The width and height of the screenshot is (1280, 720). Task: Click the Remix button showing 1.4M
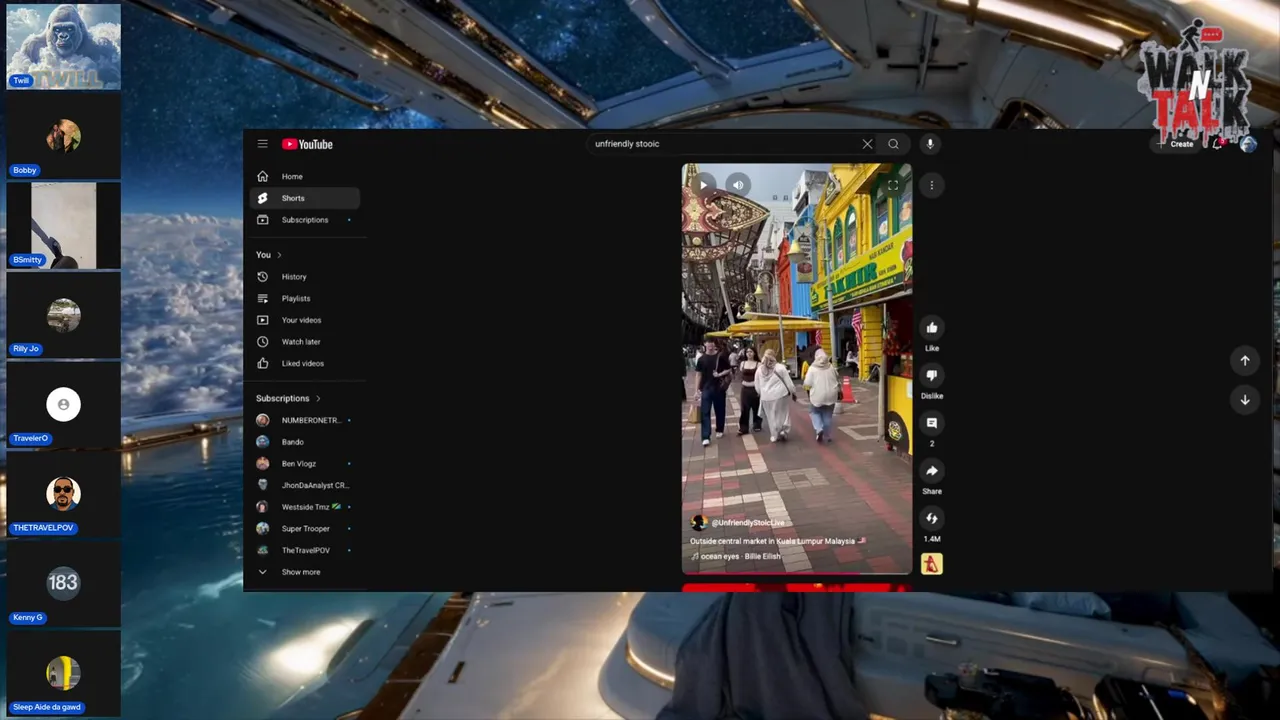(x=932, y=518)
